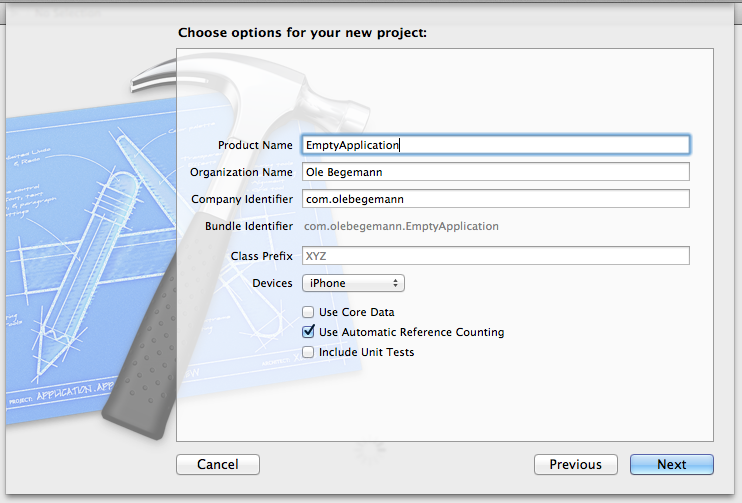Screen dimensions: 742x503
Task: Tick the Include Unit Tests checkbox
Action: [x=309, y=352]
